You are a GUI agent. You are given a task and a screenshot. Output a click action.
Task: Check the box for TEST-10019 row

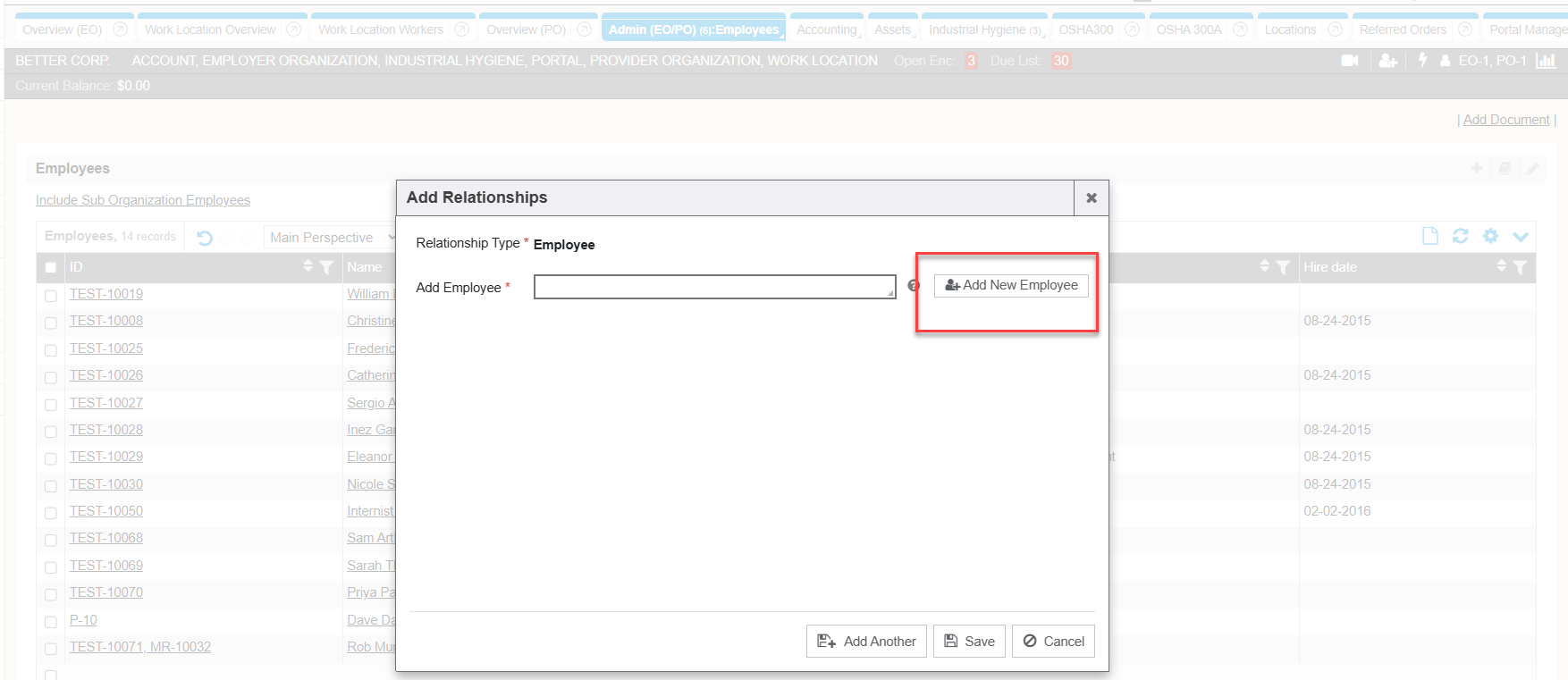[x=51, y=296]
